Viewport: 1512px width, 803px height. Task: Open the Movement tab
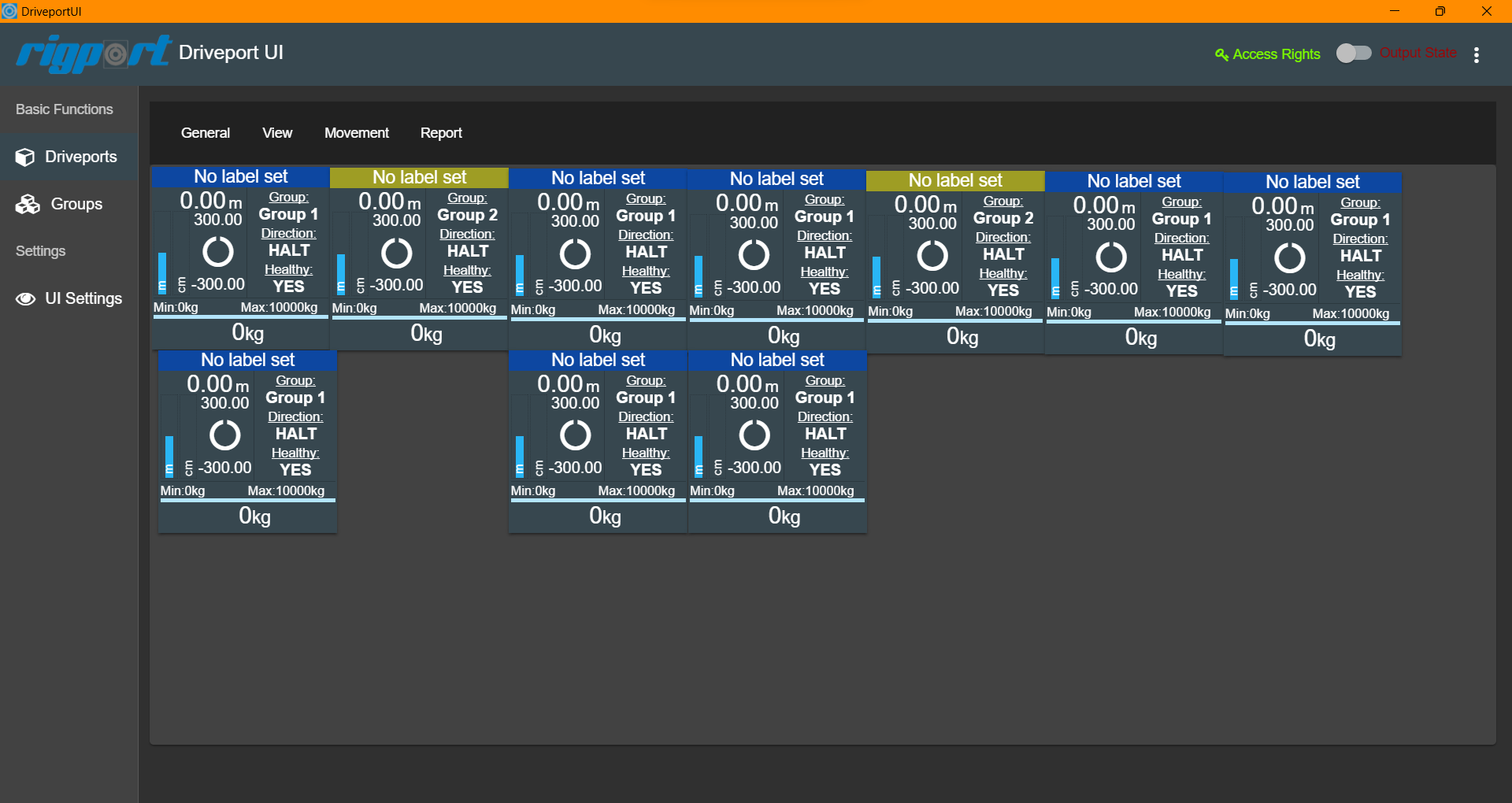coord(357,133)
